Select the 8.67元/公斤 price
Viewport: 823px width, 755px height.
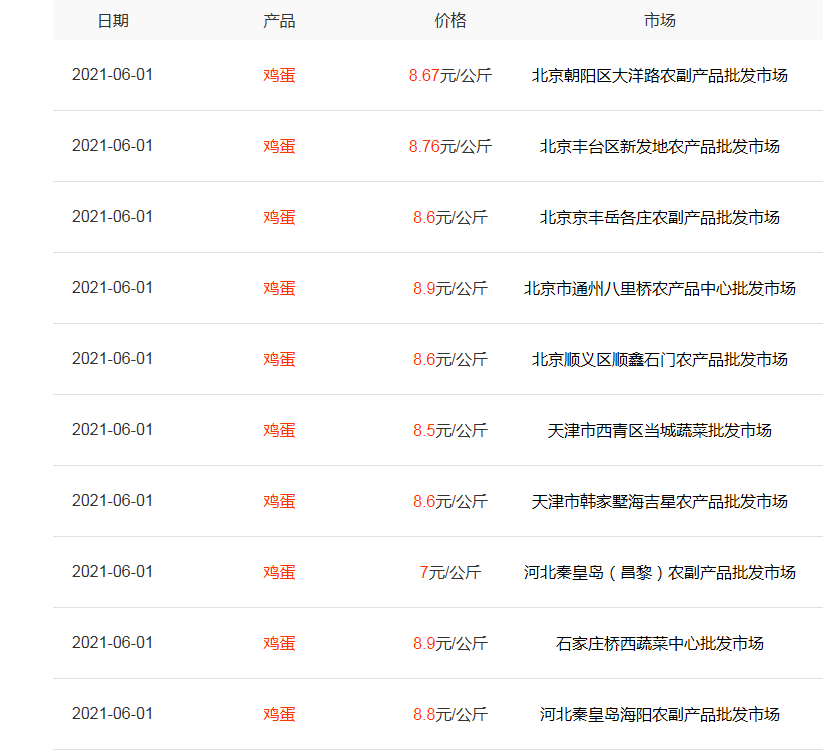[x=450, y=75]
